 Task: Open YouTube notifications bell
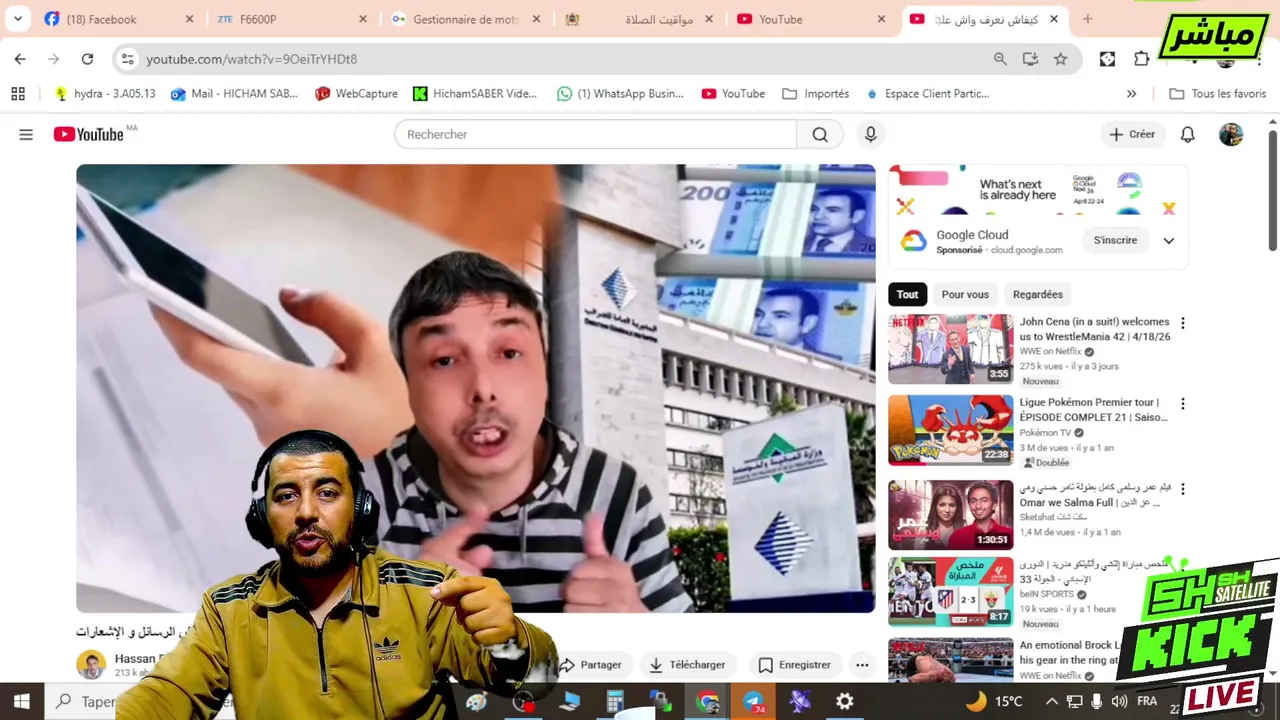(x=1187, y=134)
